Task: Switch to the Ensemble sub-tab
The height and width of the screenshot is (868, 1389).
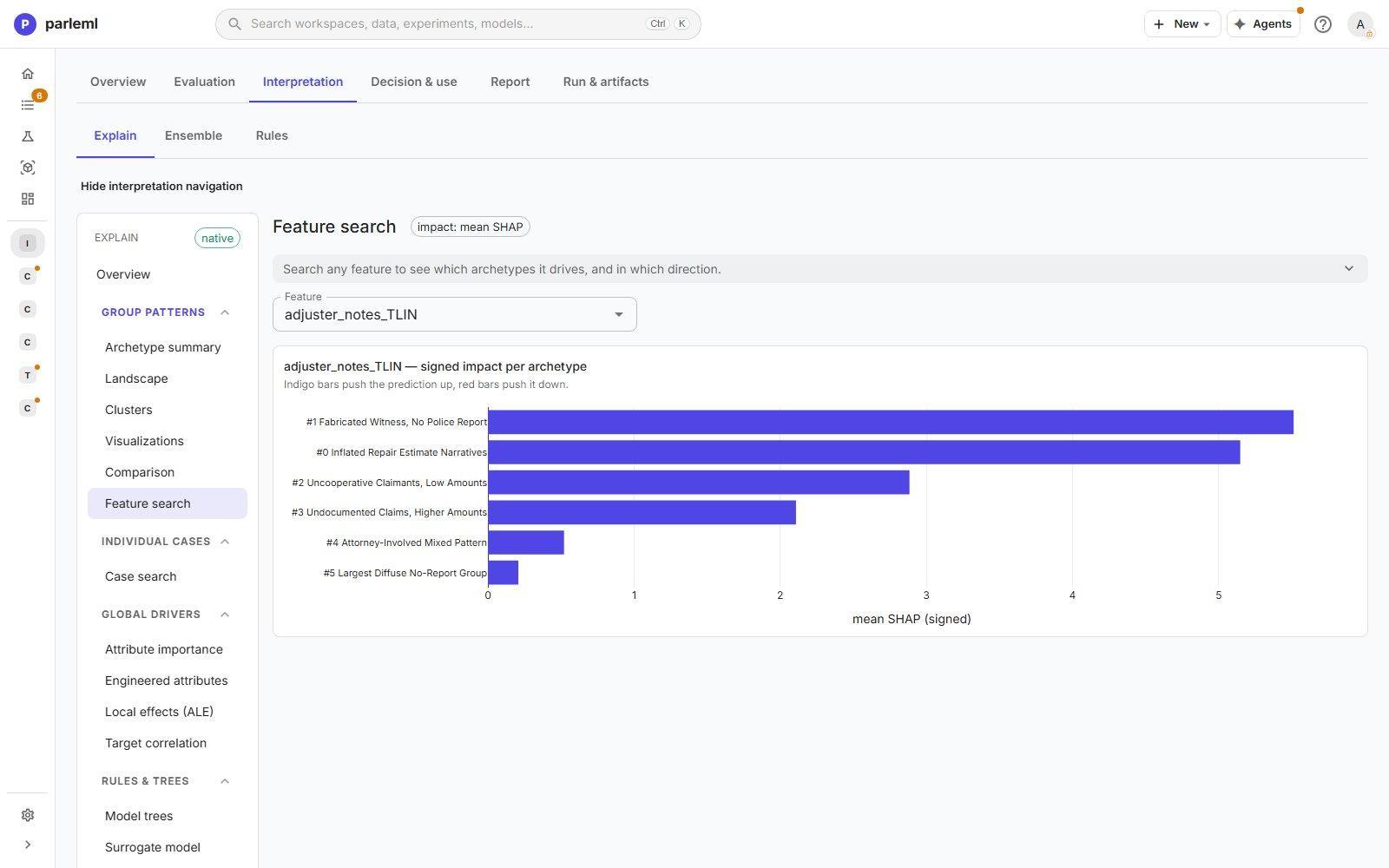Action: [194, 135]
